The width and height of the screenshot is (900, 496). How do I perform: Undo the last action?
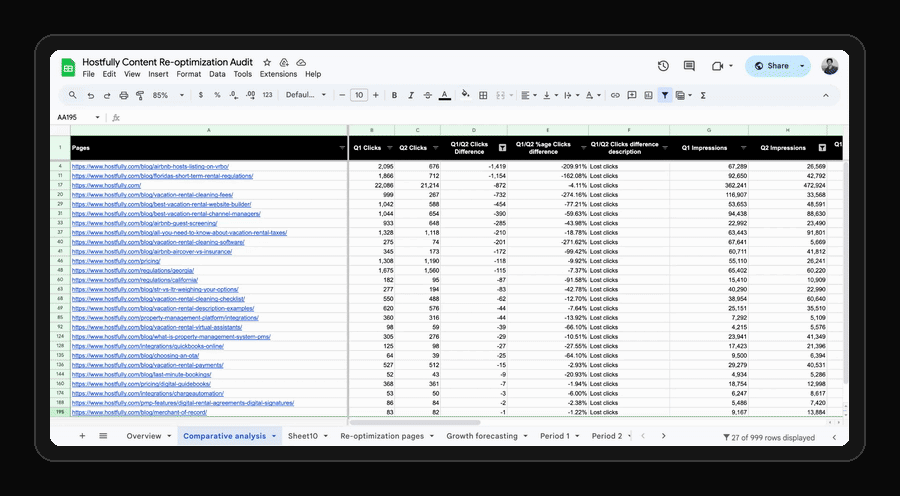[91, 95]
